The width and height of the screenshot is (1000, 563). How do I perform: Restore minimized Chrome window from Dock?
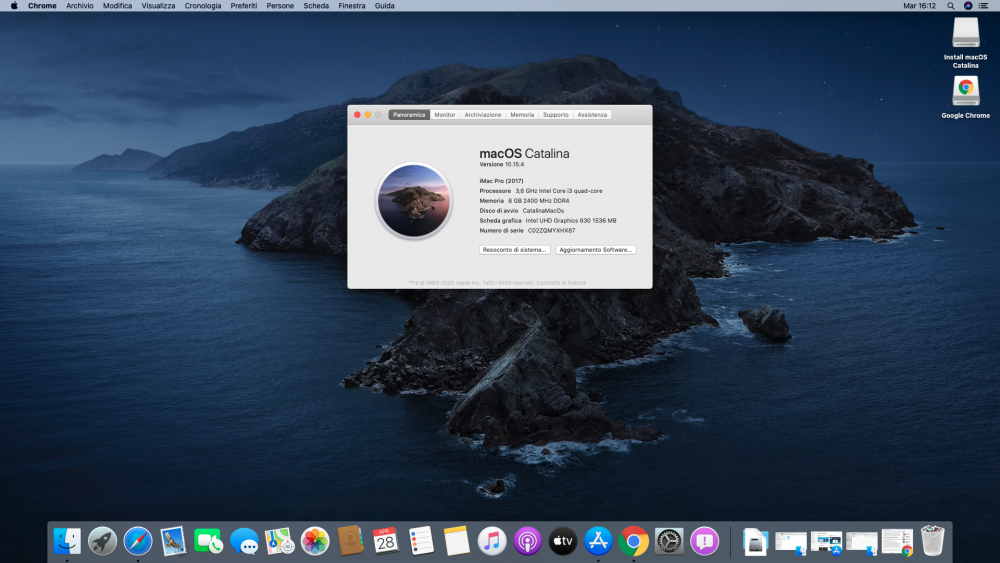tap(897, 543)
